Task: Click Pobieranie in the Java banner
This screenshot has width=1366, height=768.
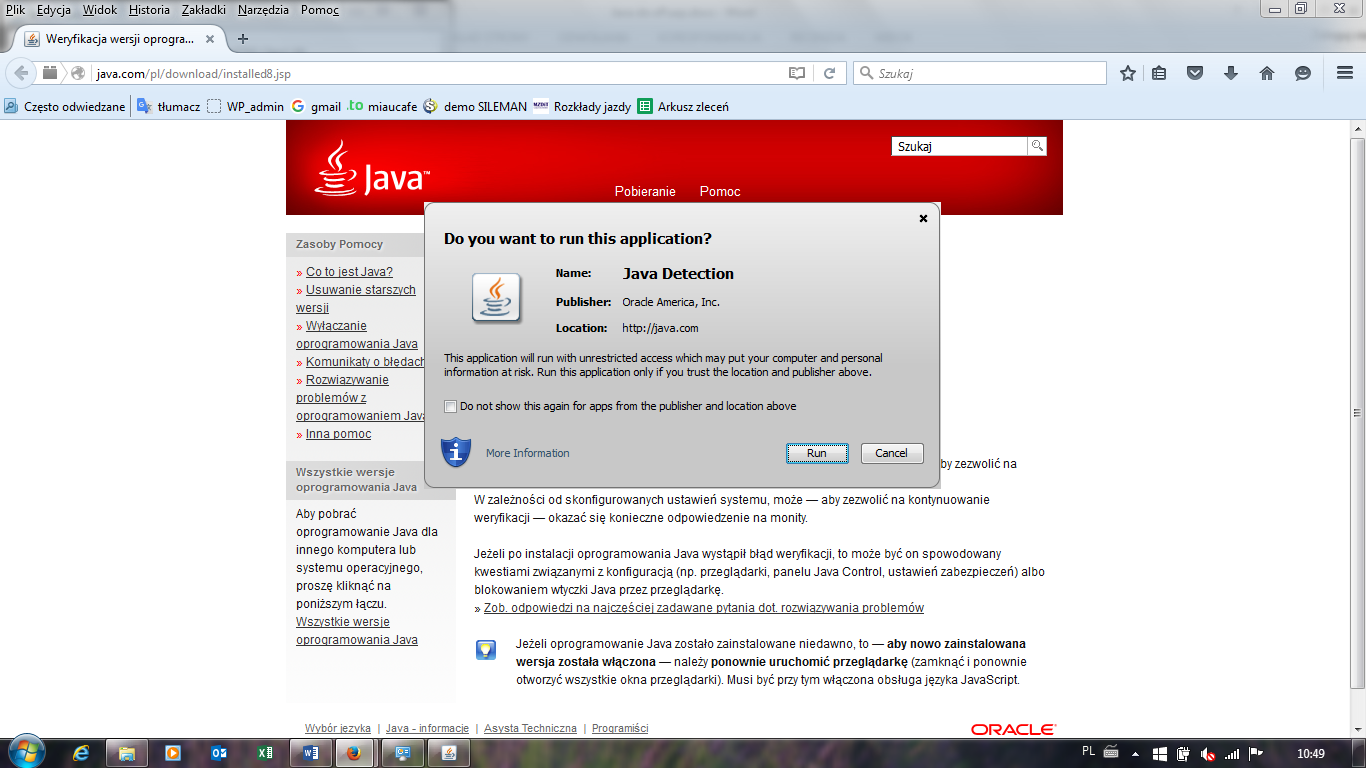Action: tap(645, 191)
